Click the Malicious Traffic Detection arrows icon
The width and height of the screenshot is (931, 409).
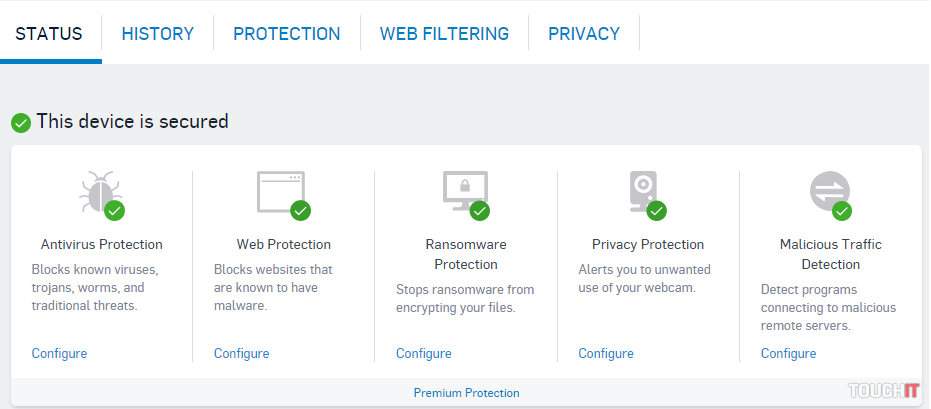click(829, 189)
